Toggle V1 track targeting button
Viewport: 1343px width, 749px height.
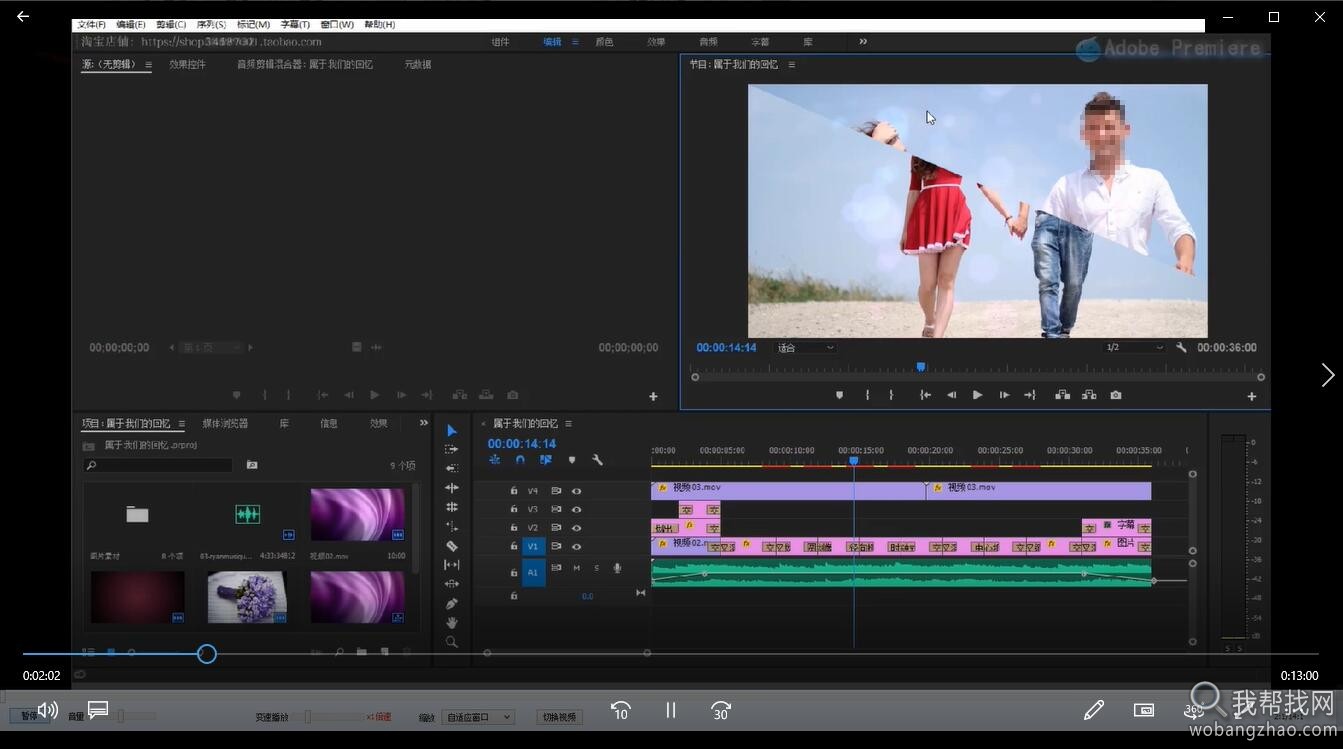click(533, 547)
